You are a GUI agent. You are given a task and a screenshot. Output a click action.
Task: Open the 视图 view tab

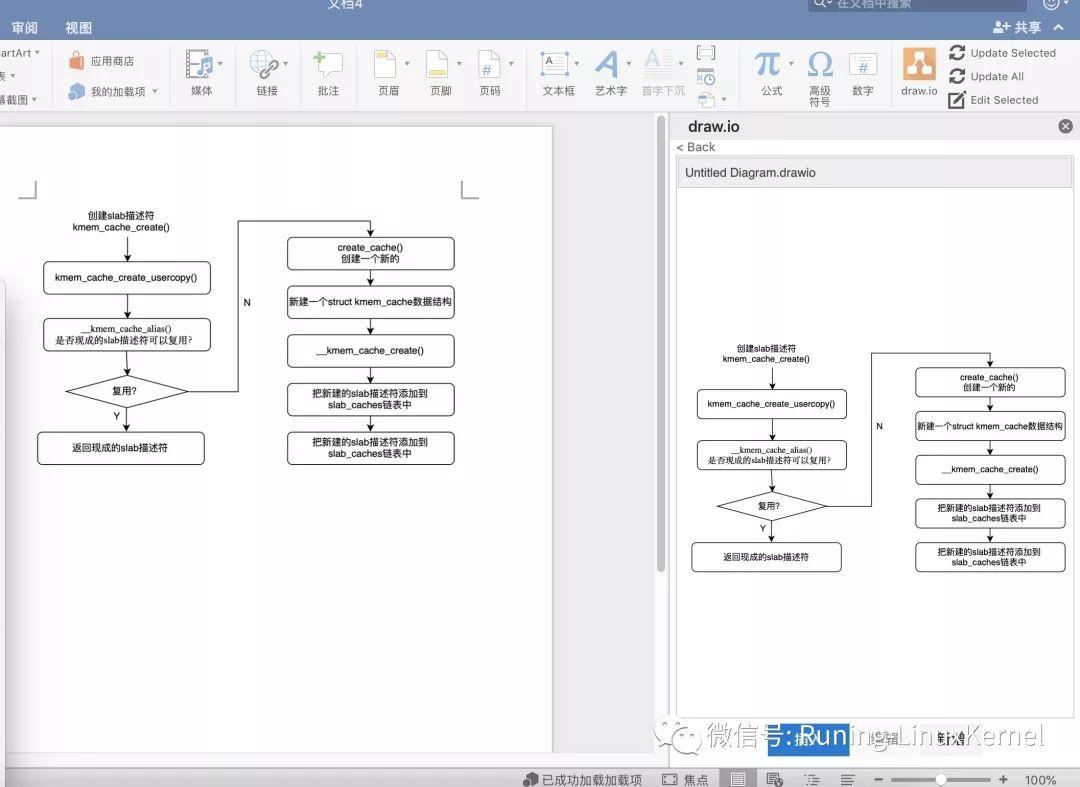79,28
